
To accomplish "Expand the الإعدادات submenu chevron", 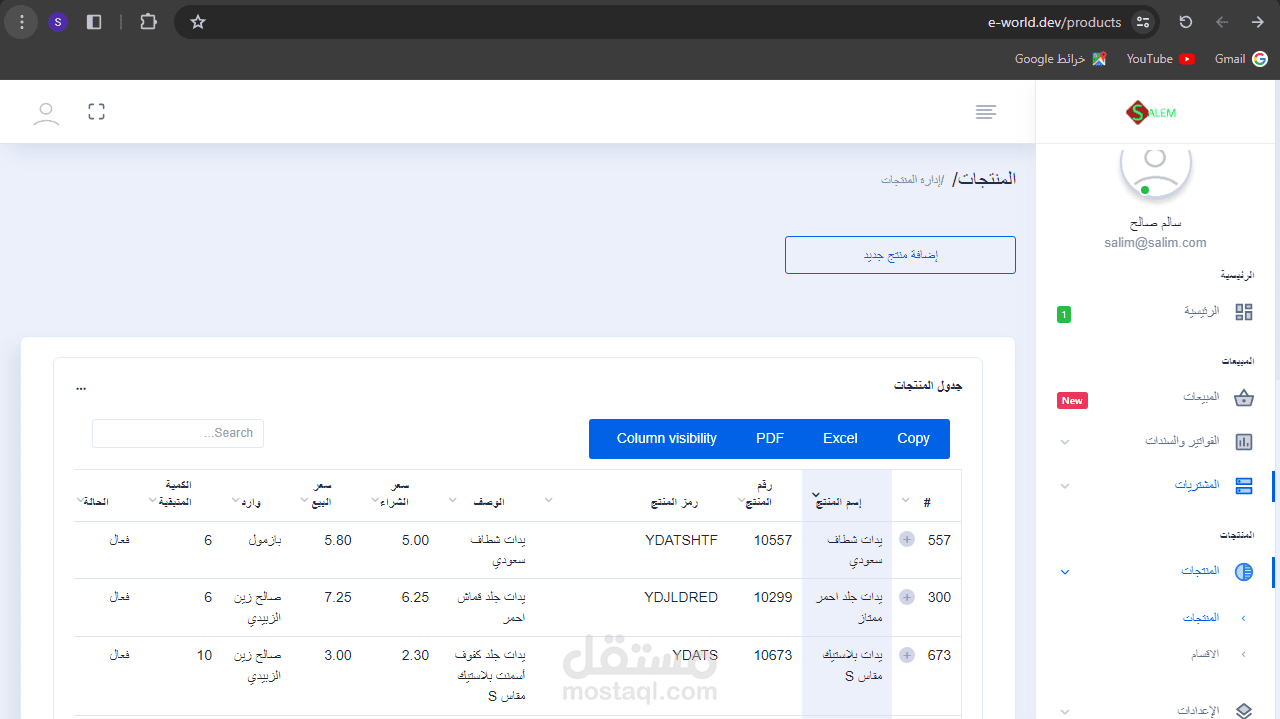I will [x=1065, y=711].
